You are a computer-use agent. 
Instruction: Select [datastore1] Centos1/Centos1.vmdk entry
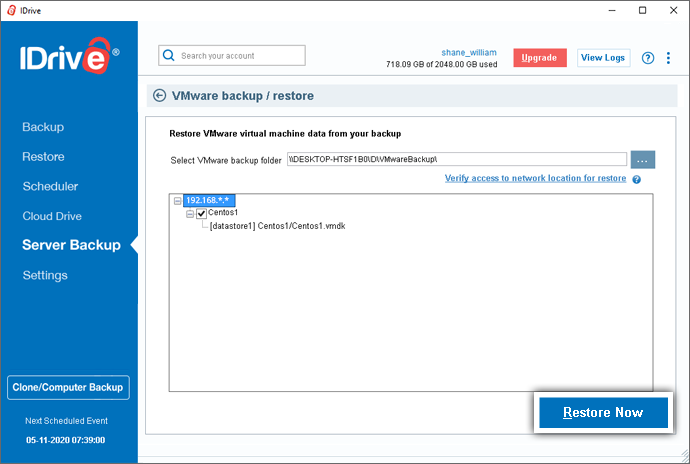point(278,226)
